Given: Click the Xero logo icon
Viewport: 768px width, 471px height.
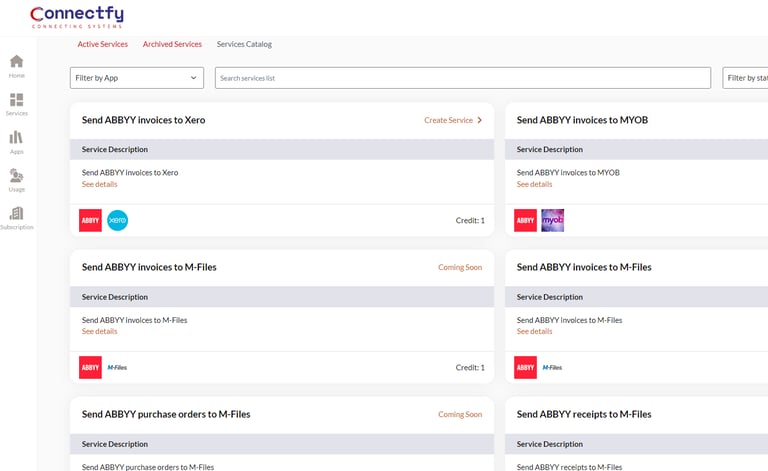Looking at the screenshot, I should [x=118, y=220].
